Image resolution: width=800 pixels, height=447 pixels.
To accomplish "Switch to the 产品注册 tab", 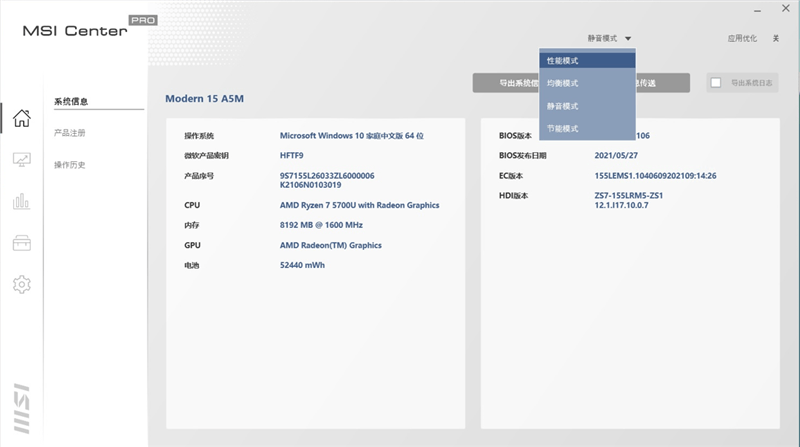I will [69, 133].
